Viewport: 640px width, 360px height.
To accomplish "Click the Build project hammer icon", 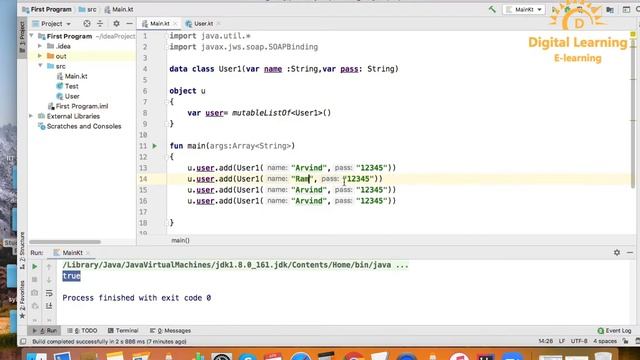I will click(x=492, y=9).
